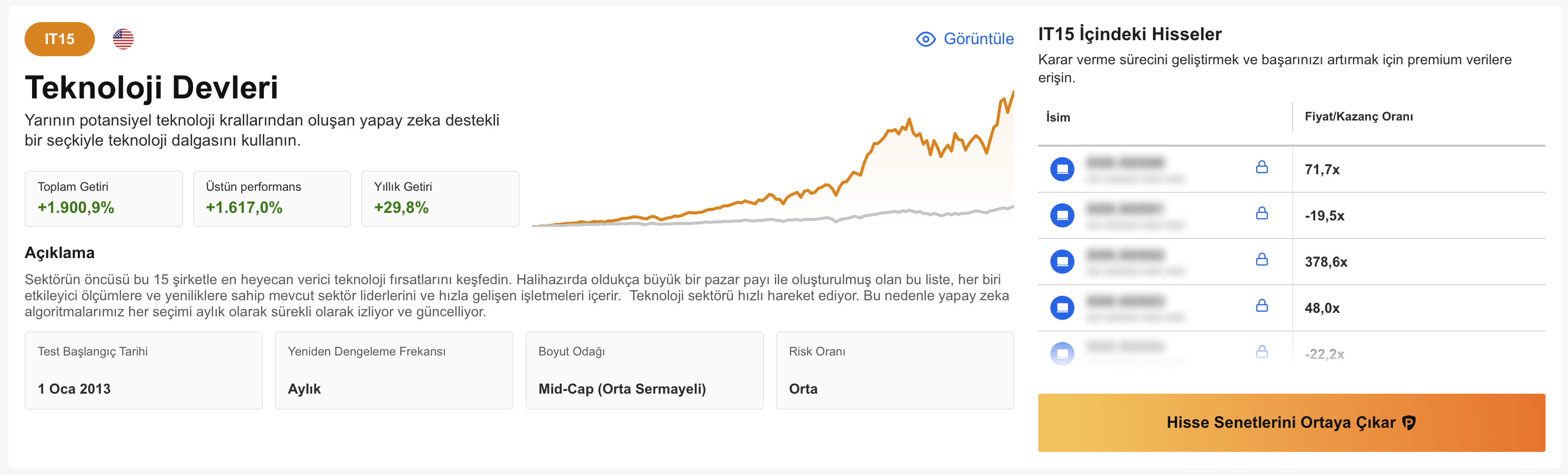Open the Görüntüle link
The image size is (1568, 475).
pyautogui.click(x=978, y=39)
